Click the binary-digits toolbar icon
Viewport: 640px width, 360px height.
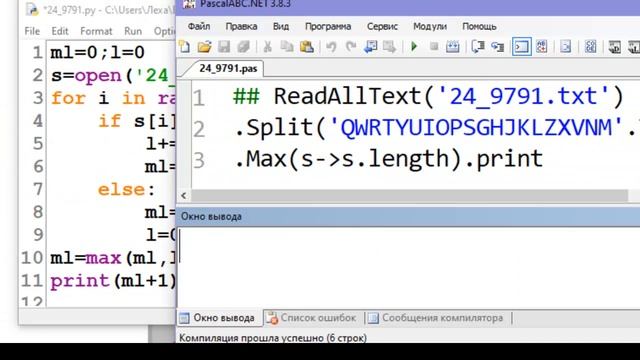591,47
